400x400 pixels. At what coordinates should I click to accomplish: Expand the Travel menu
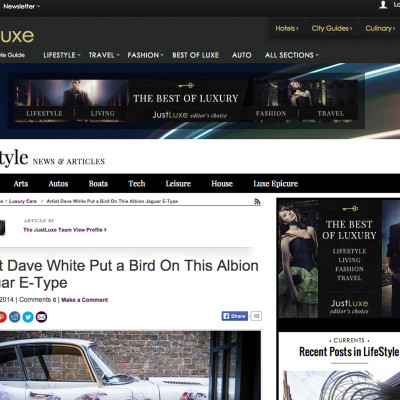point(104,55)
